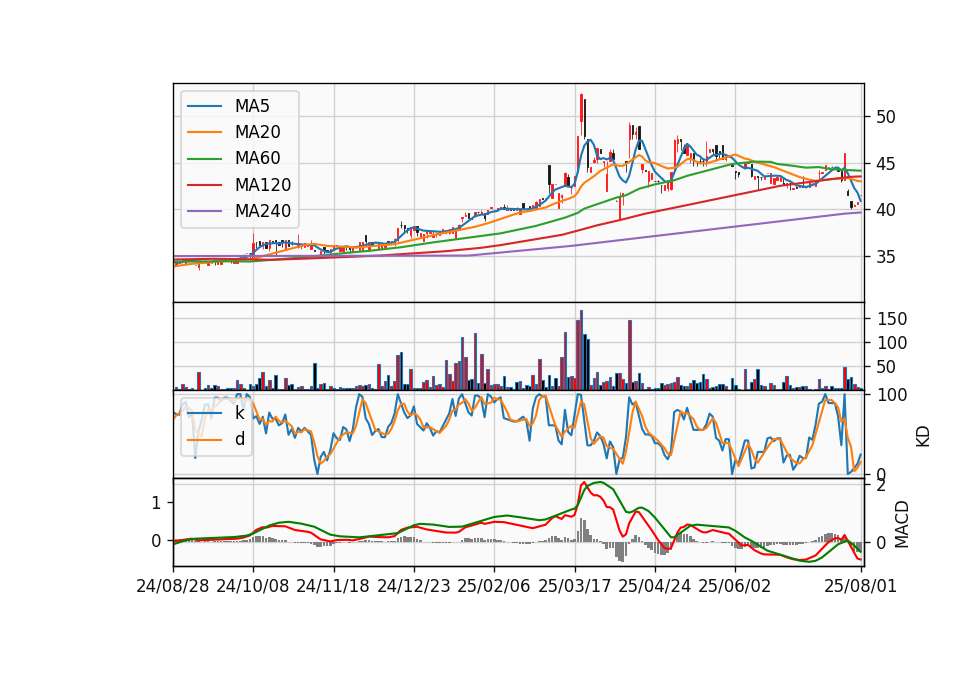
Task: Click the MA20 legend label
Action: pyautogui.click(x=257, y=132)
